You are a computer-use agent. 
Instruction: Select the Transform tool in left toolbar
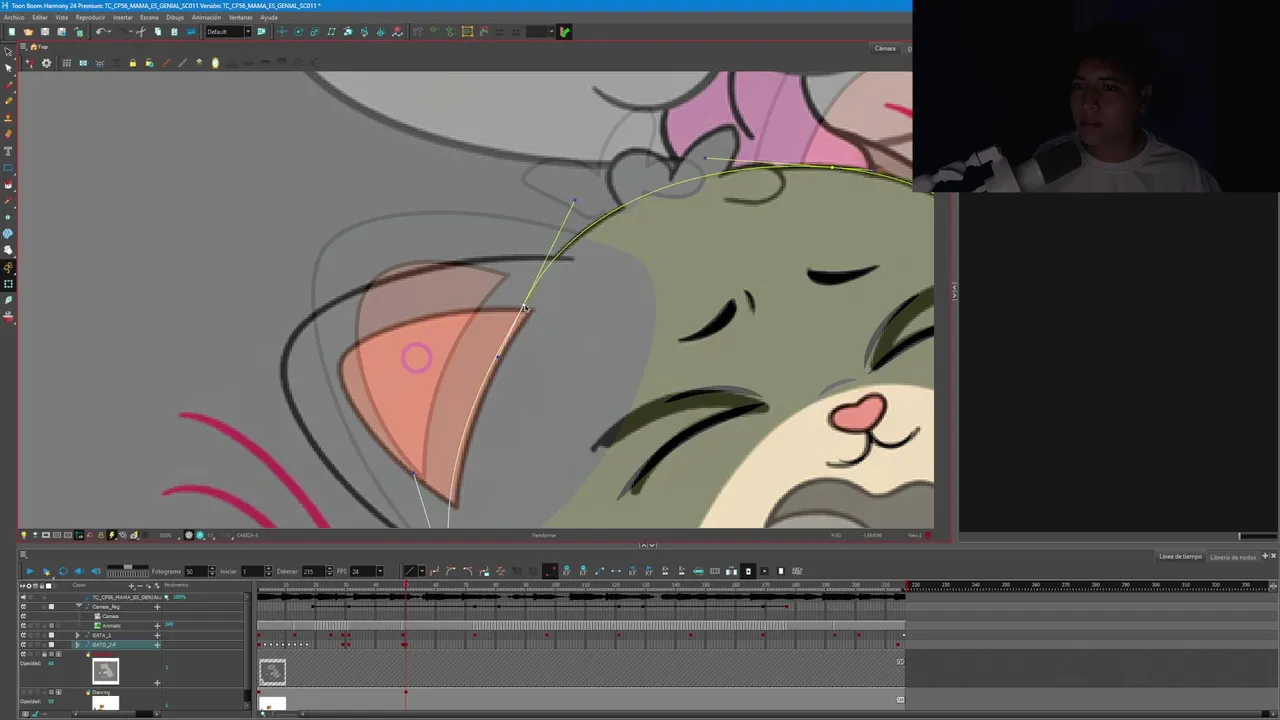tap(8, 51)
